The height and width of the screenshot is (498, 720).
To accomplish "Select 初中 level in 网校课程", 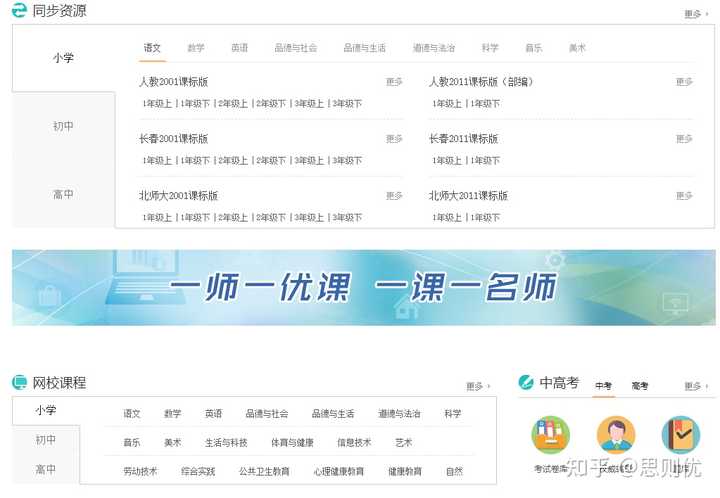I will coord(45,440).
